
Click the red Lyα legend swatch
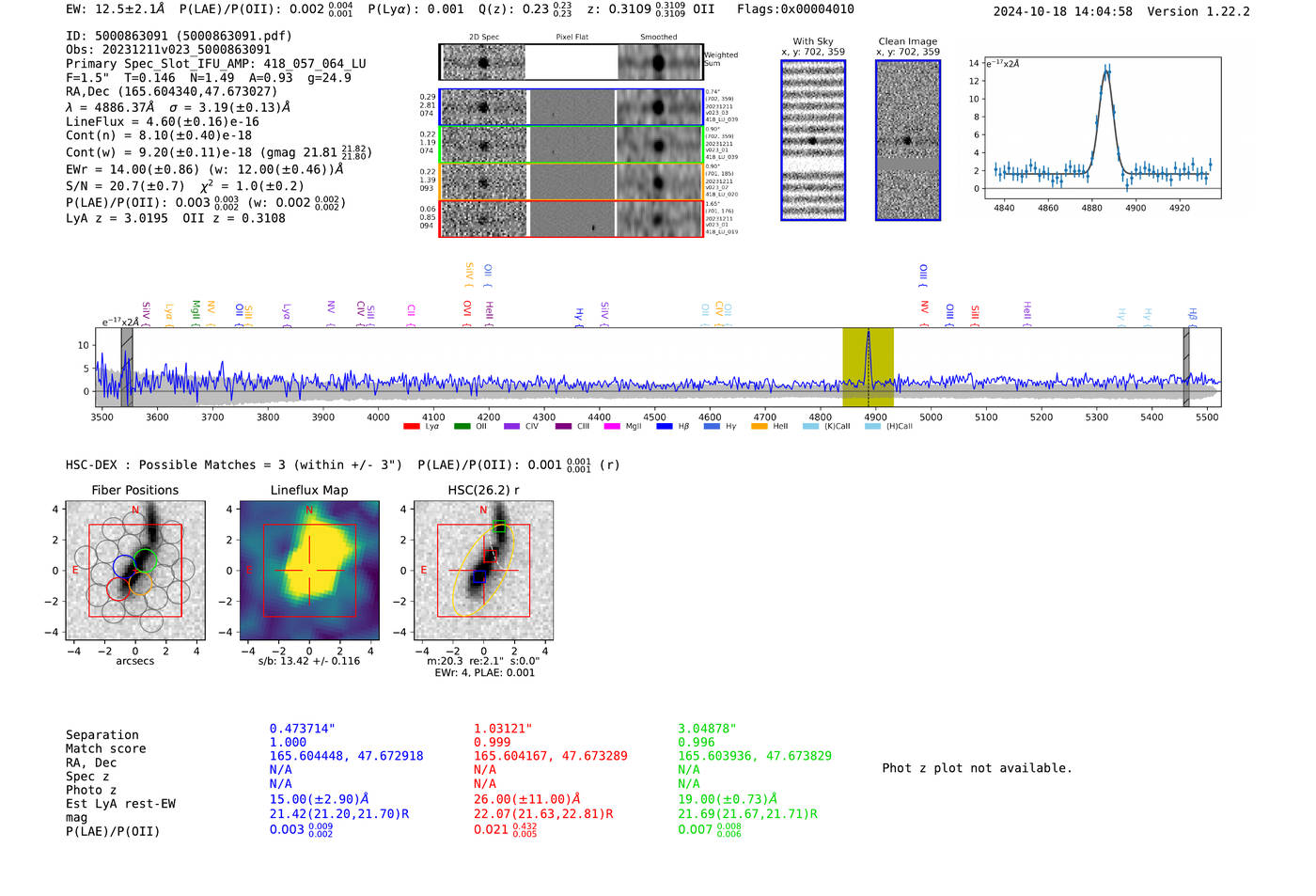pyautogui.click(x=411, y=427)
